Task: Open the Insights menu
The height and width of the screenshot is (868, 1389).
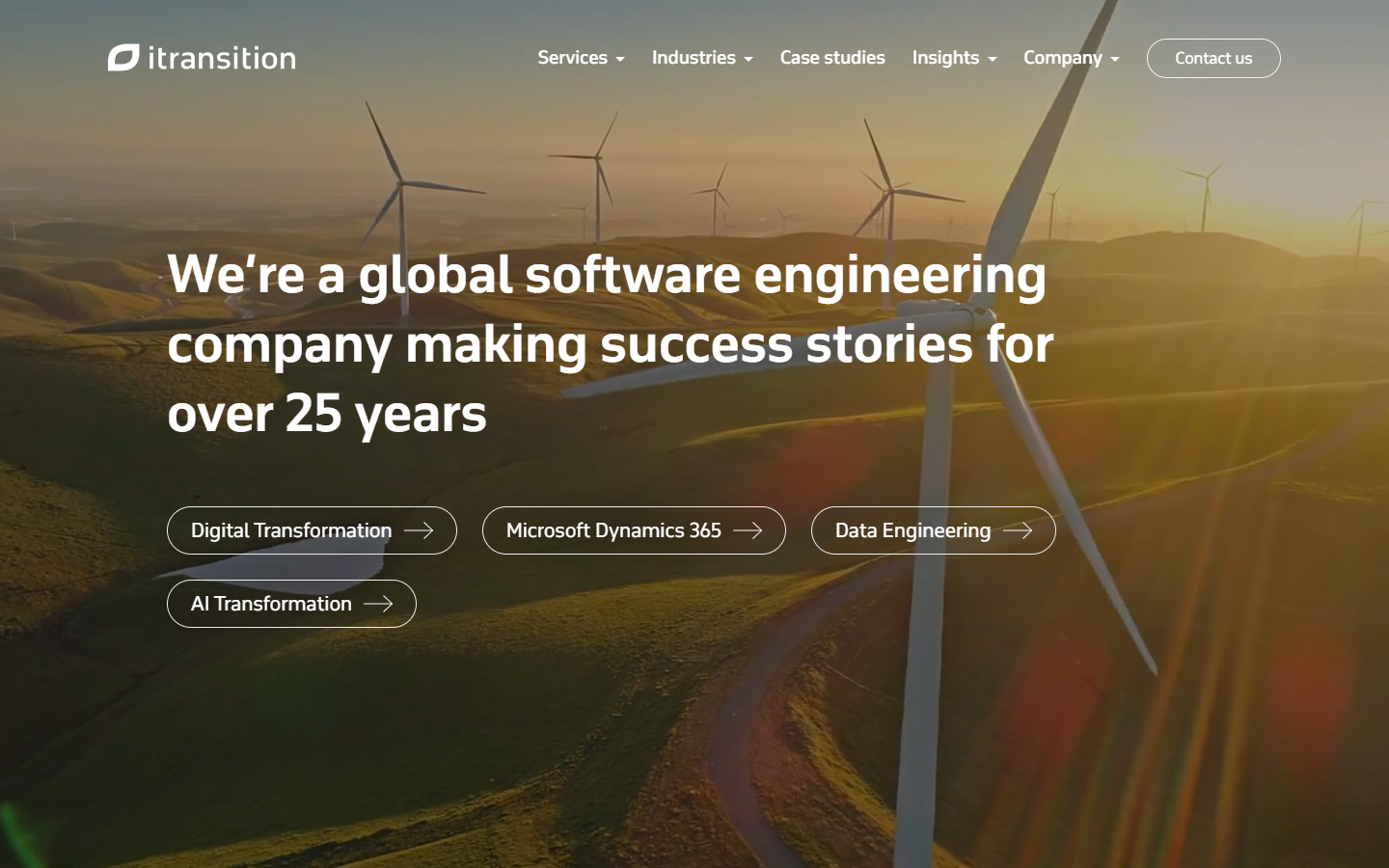Action: tap(945, 58)
